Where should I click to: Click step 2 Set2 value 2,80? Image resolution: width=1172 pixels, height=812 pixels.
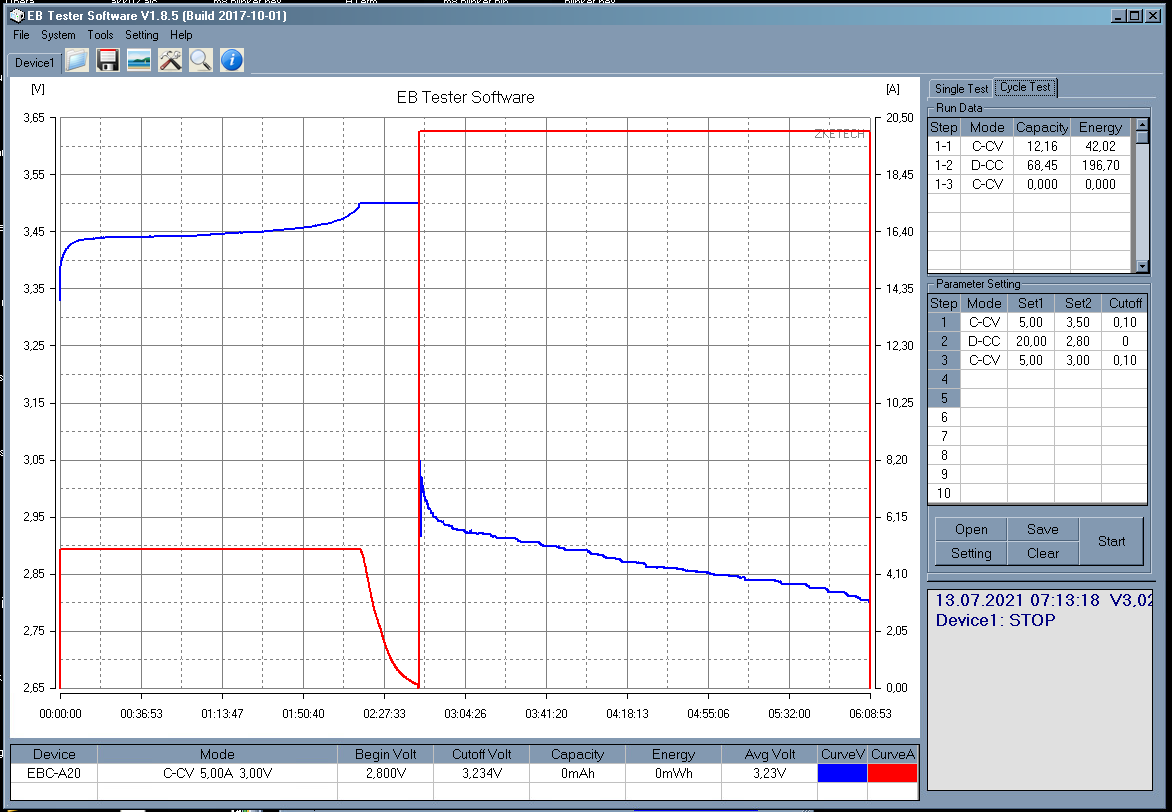point(1078,341)
